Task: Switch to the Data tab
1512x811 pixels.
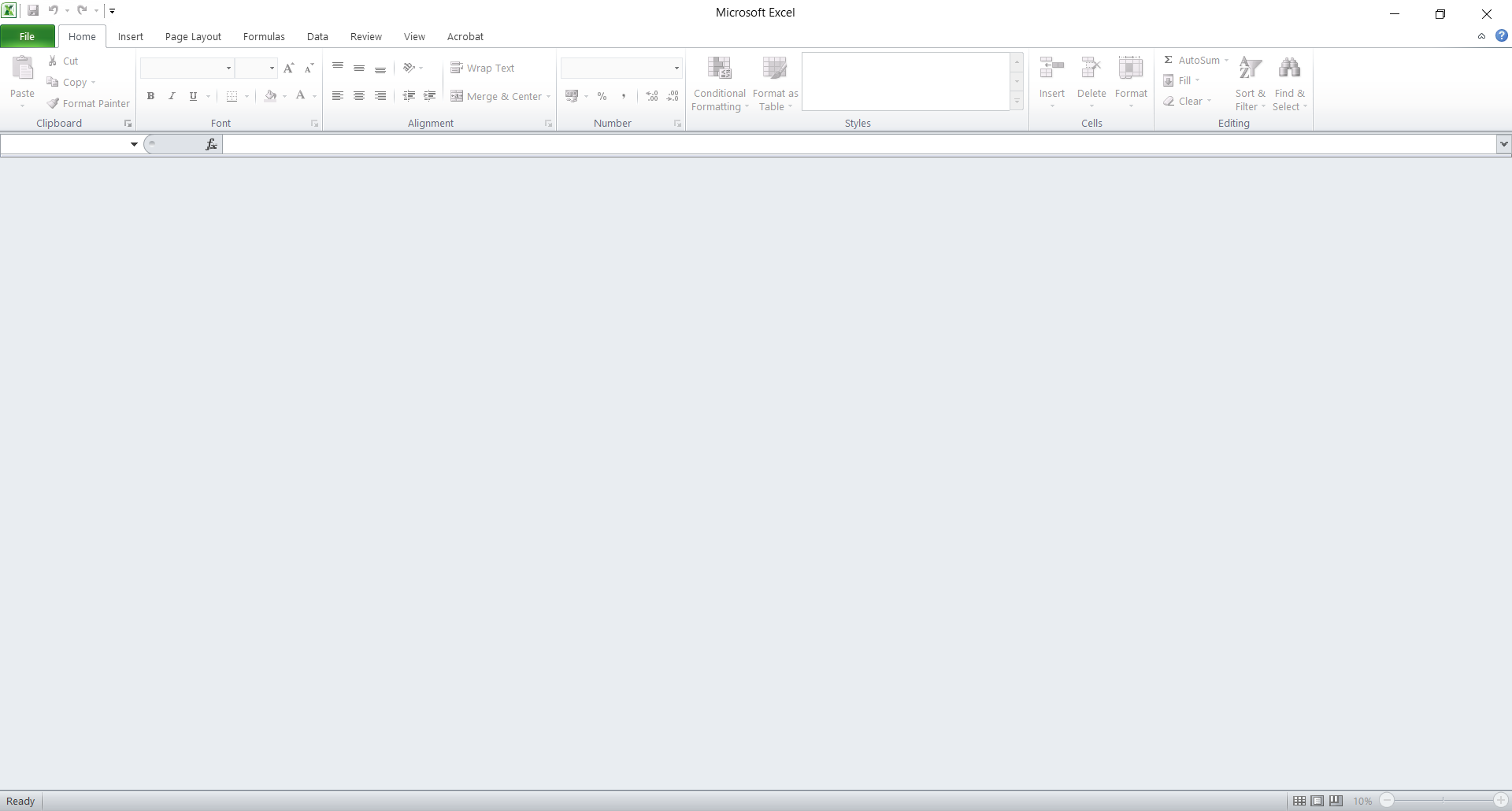Action: (x=317, y=36)
